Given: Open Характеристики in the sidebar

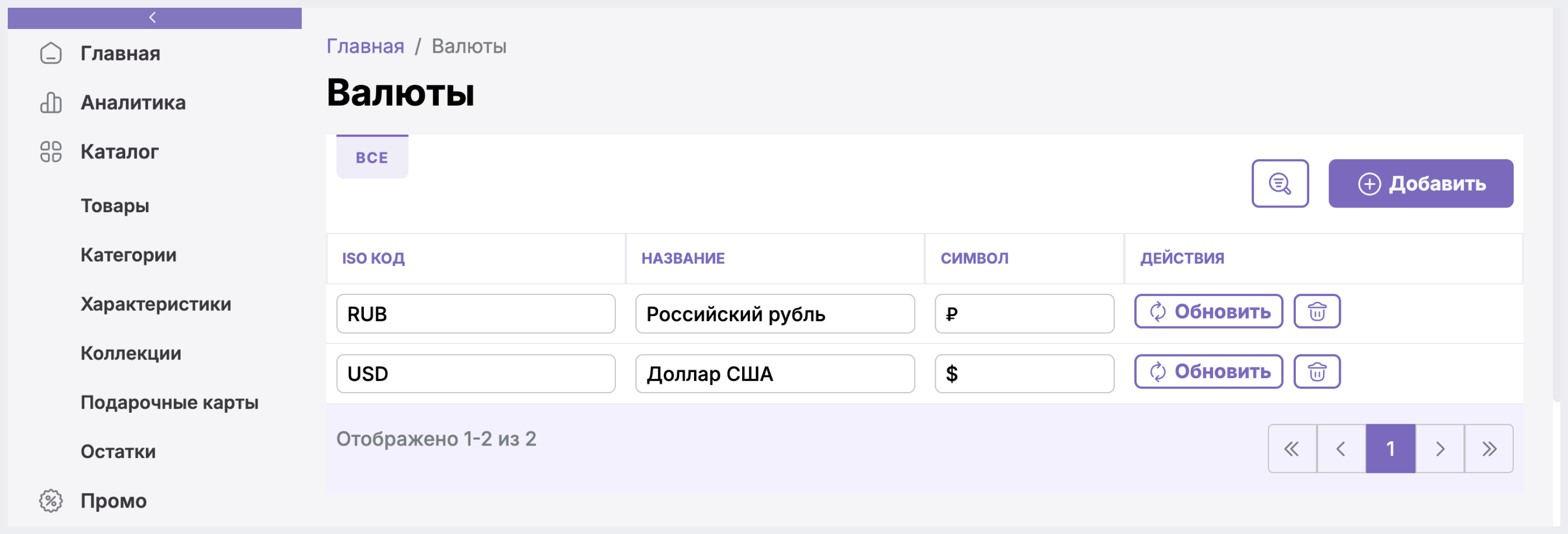Looking at the screenshot, I should pyautogui.click(x=156, y=304).
